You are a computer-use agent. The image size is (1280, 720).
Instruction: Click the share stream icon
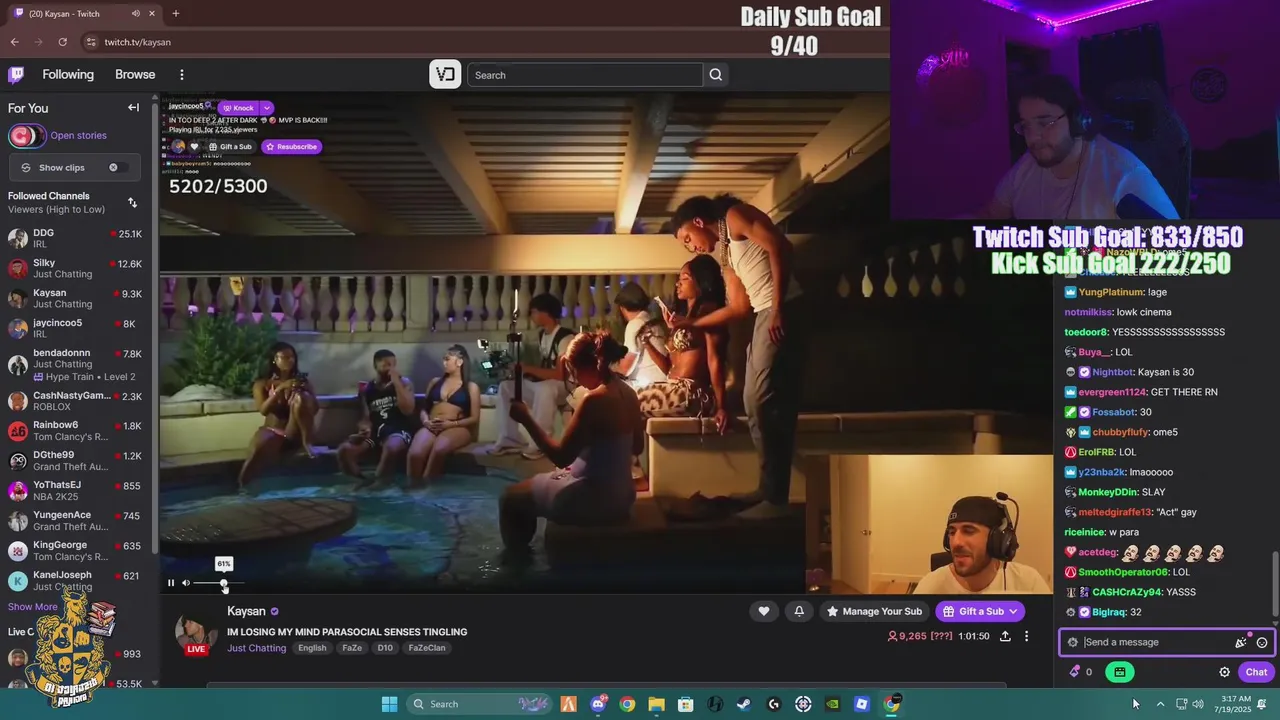[1005, 636]
